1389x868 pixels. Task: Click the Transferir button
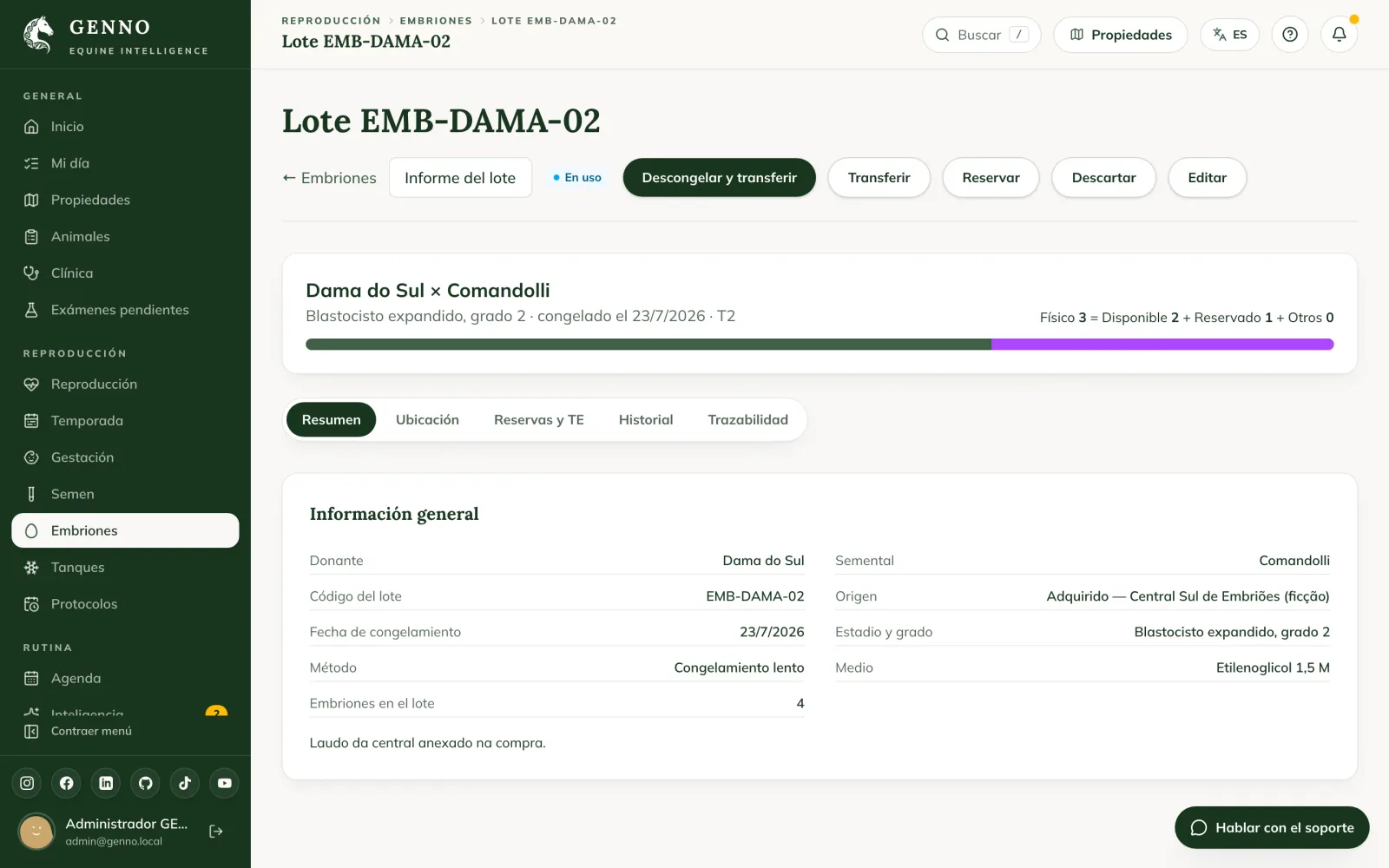click(x=879, y=178)
